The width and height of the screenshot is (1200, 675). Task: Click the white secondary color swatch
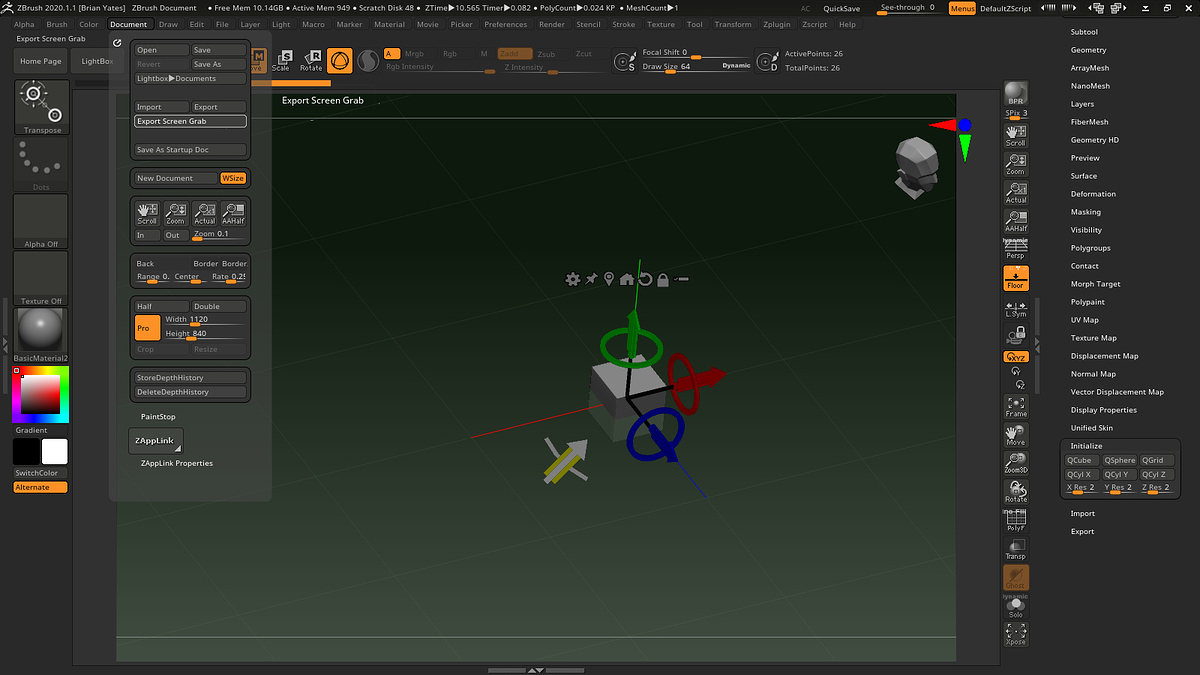tap(55, 452)
